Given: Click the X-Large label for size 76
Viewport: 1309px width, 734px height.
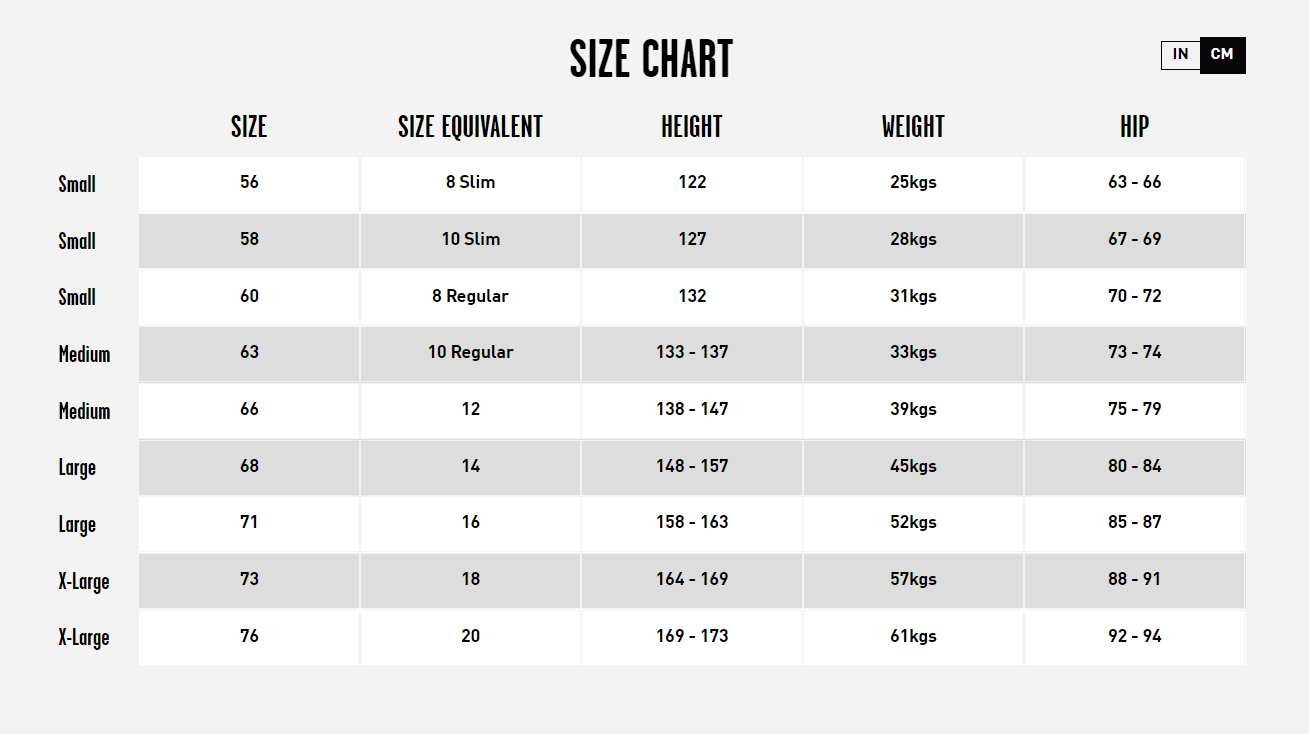Looking at the screenshot, I should coord(84,638).
